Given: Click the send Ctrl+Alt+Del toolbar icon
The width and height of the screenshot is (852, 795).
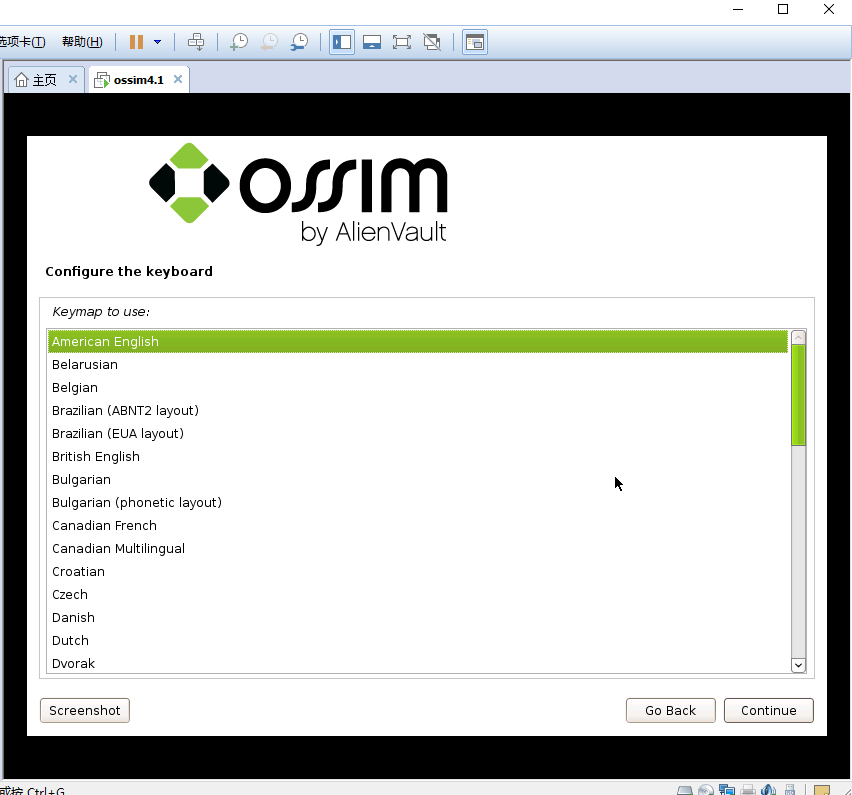Looking at the screenshot, I should 196,42.
